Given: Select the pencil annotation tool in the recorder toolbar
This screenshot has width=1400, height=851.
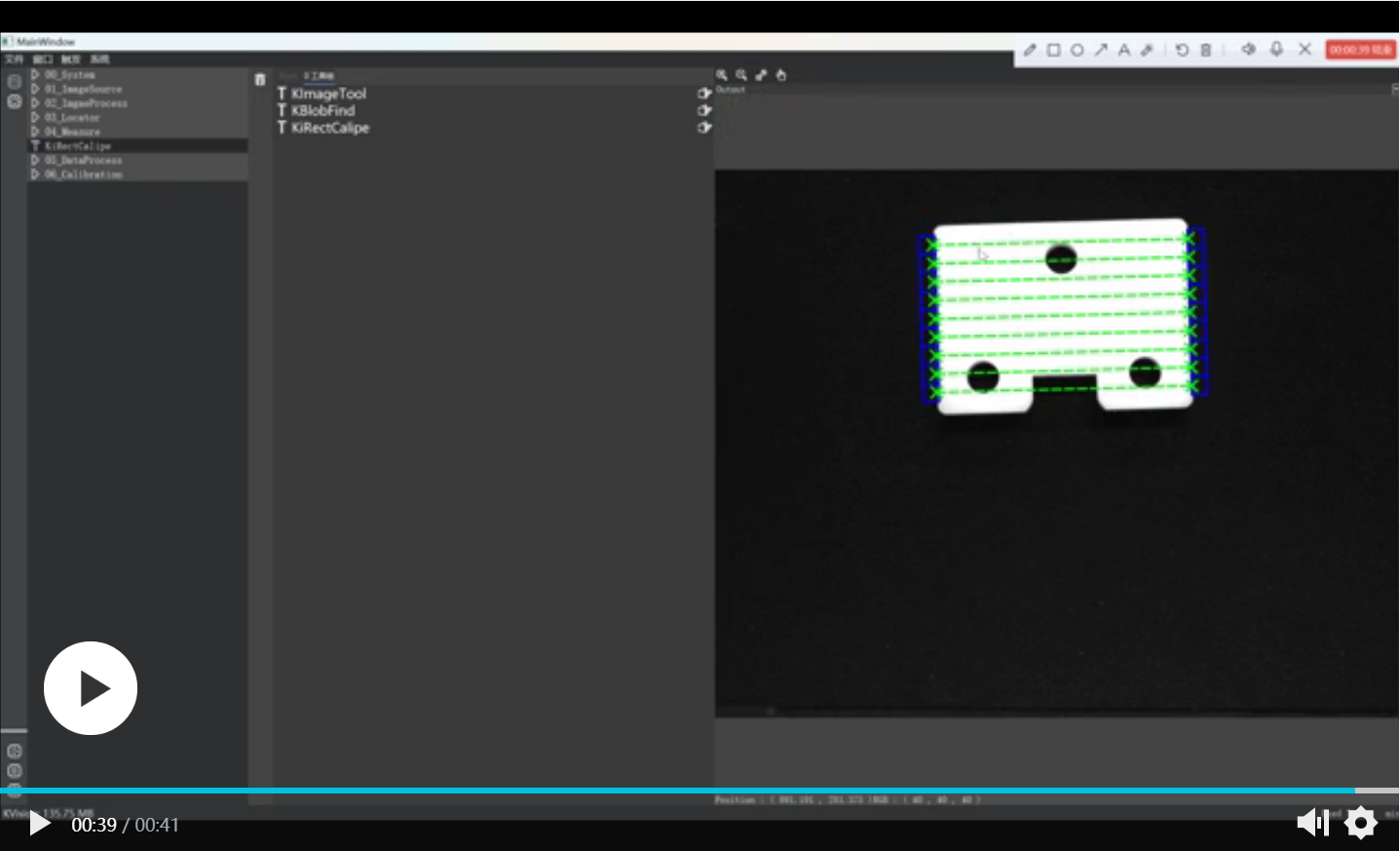Looking at the screenshot, I should click(1030, 50).
